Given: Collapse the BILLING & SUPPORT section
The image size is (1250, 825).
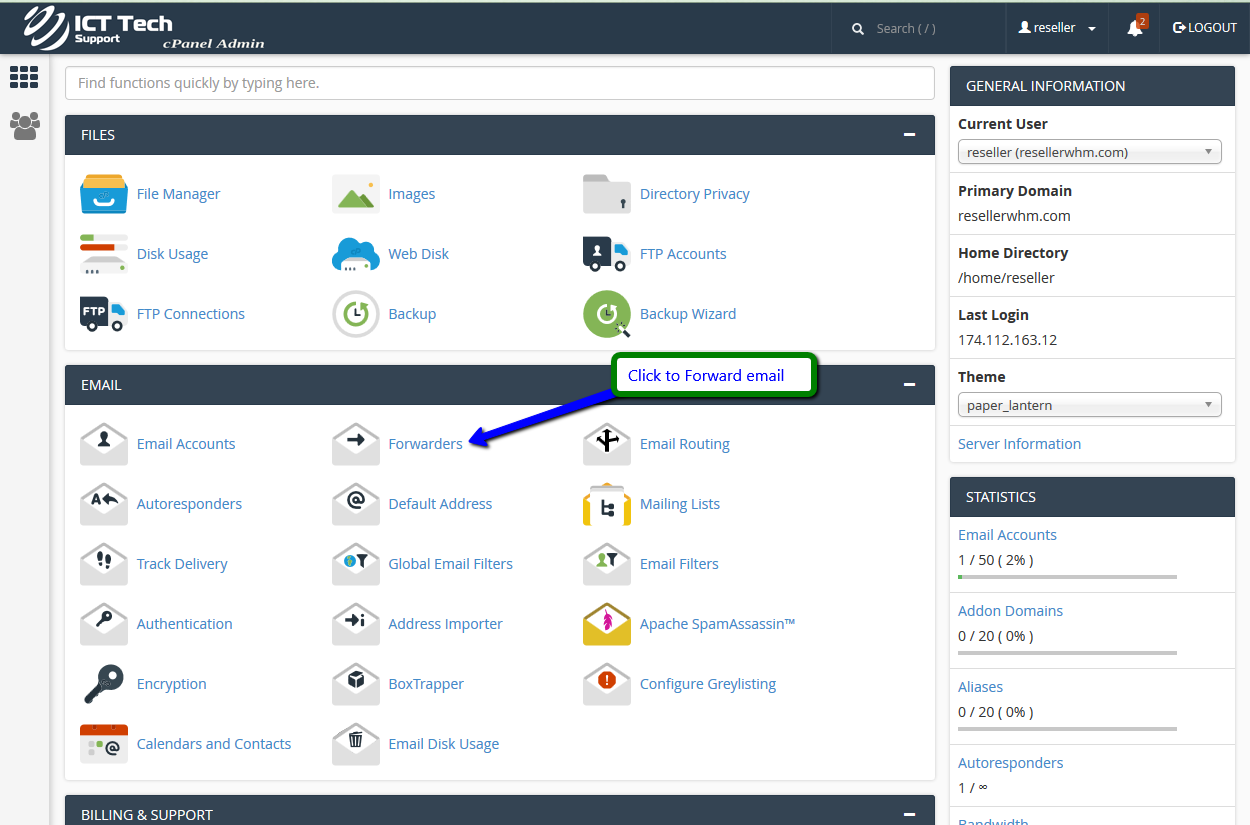Looking at the screenshot, I should pyautogui.click(x=909, y=815).
